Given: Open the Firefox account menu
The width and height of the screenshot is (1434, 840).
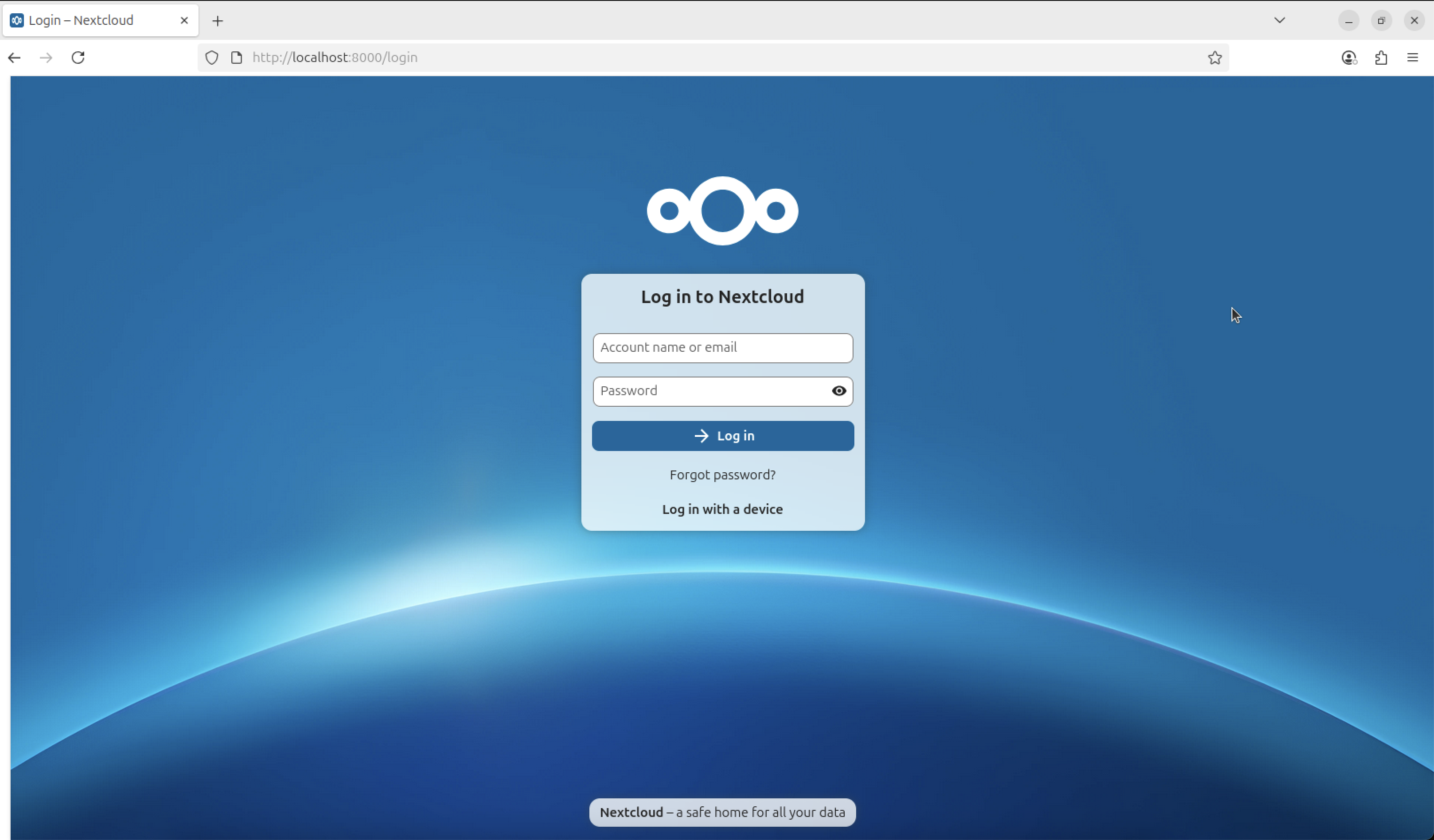Looking at the screenshot, I should point(1349,58).
